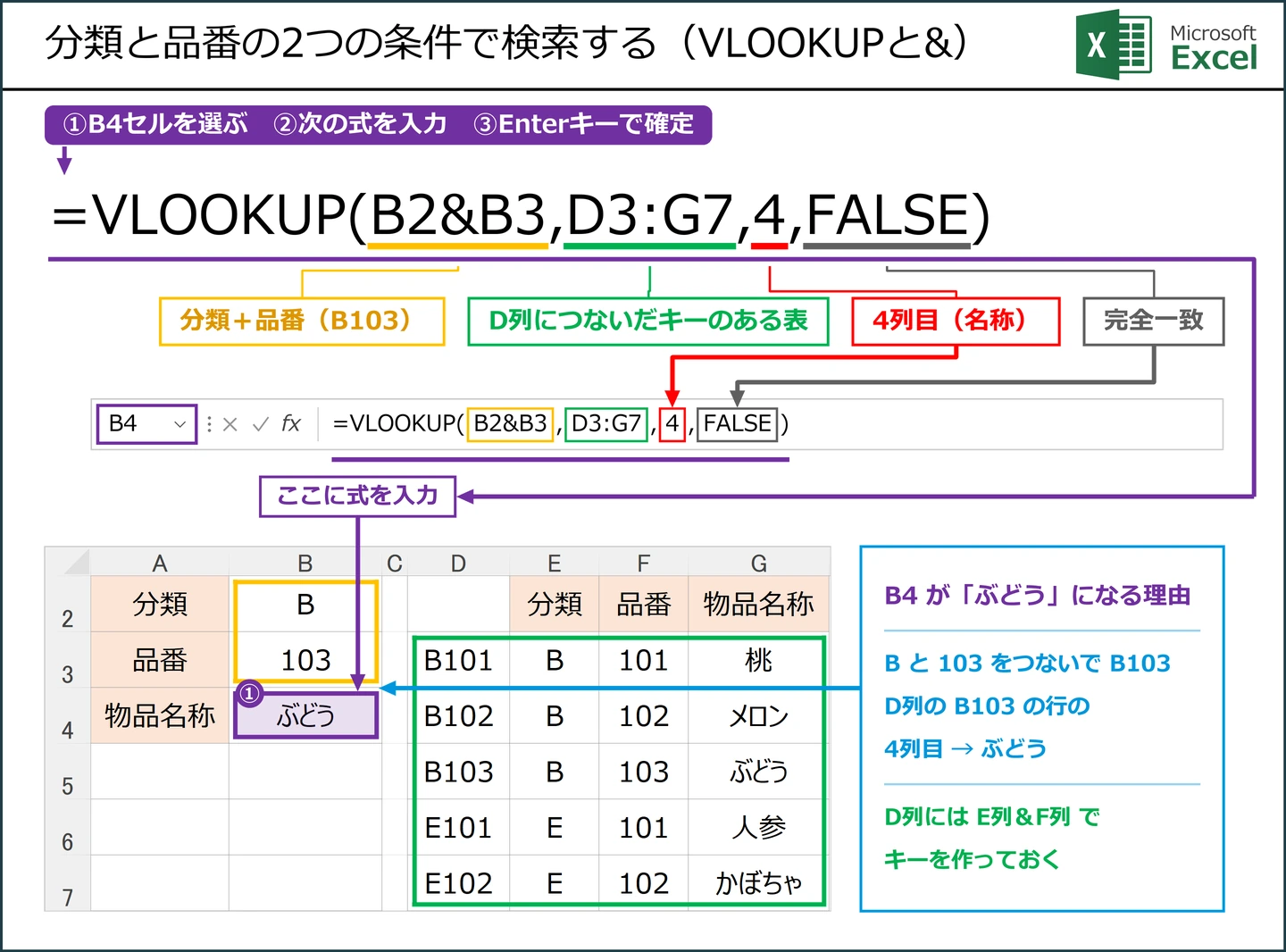The image size is (1286, 952).
Task: Select the row 7 header
Action: (68, 883)
